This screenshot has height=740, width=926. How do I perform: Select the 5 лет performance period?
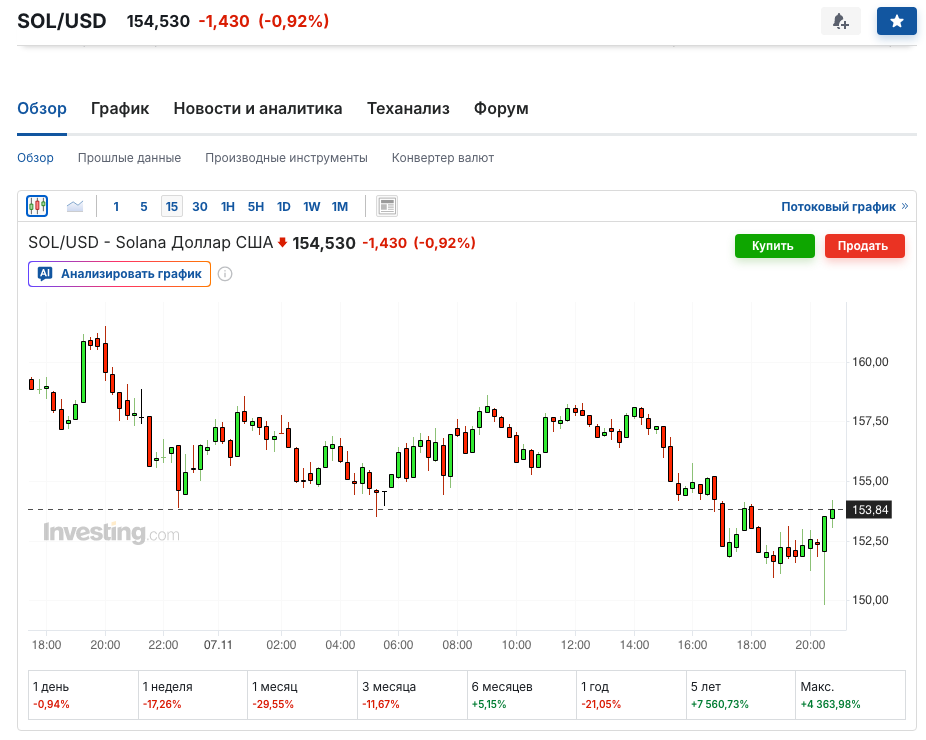coord(740,695)
